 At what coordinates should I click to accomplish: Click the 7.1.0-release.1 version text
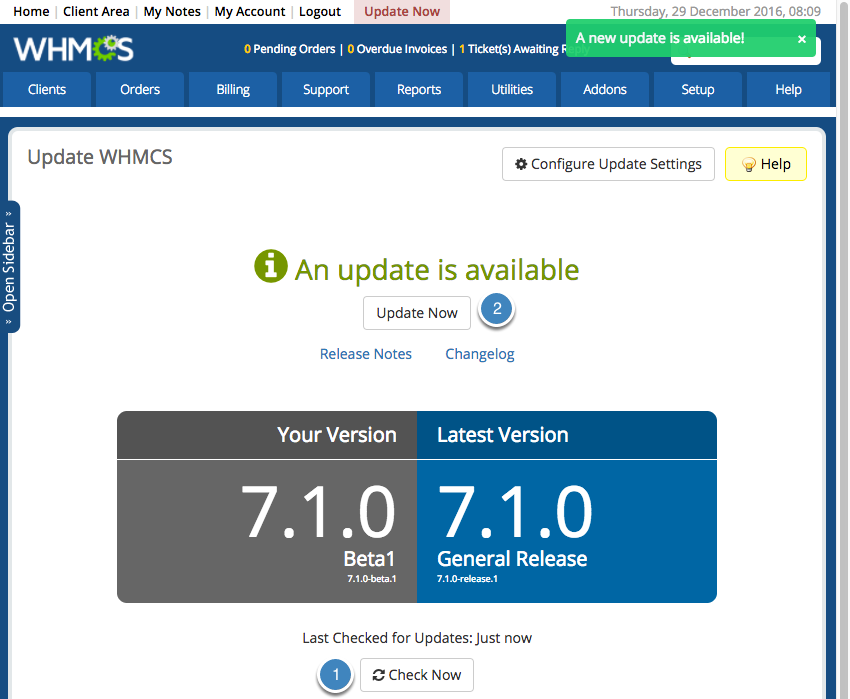[x=467, y=579]
